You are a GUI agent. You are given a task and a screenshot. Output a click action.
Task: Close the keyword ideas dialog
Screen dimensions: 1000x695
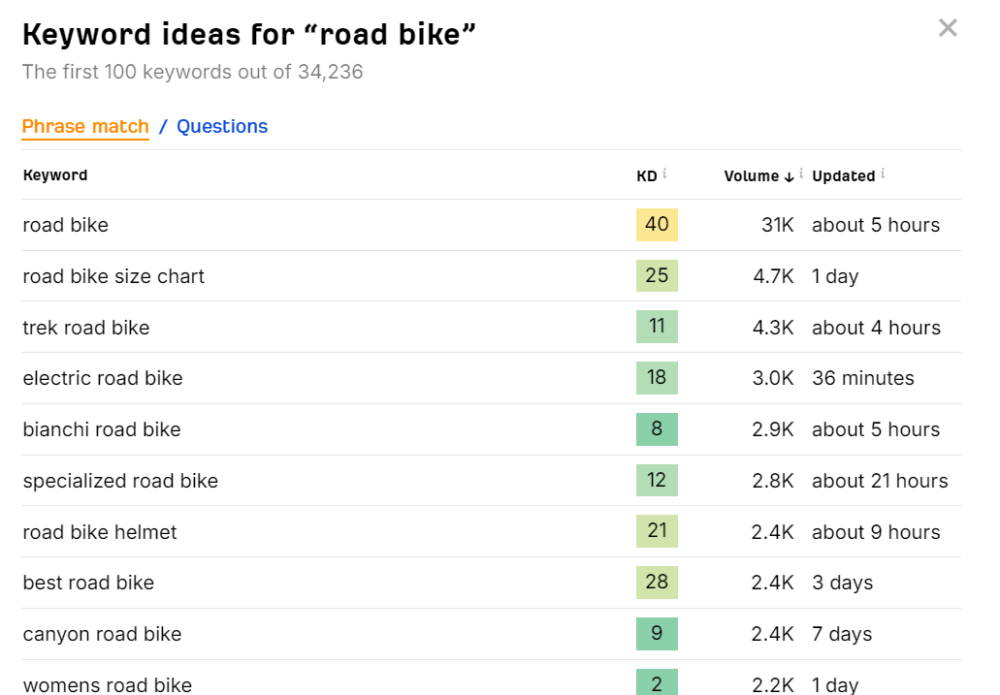[x=948, y=28]
